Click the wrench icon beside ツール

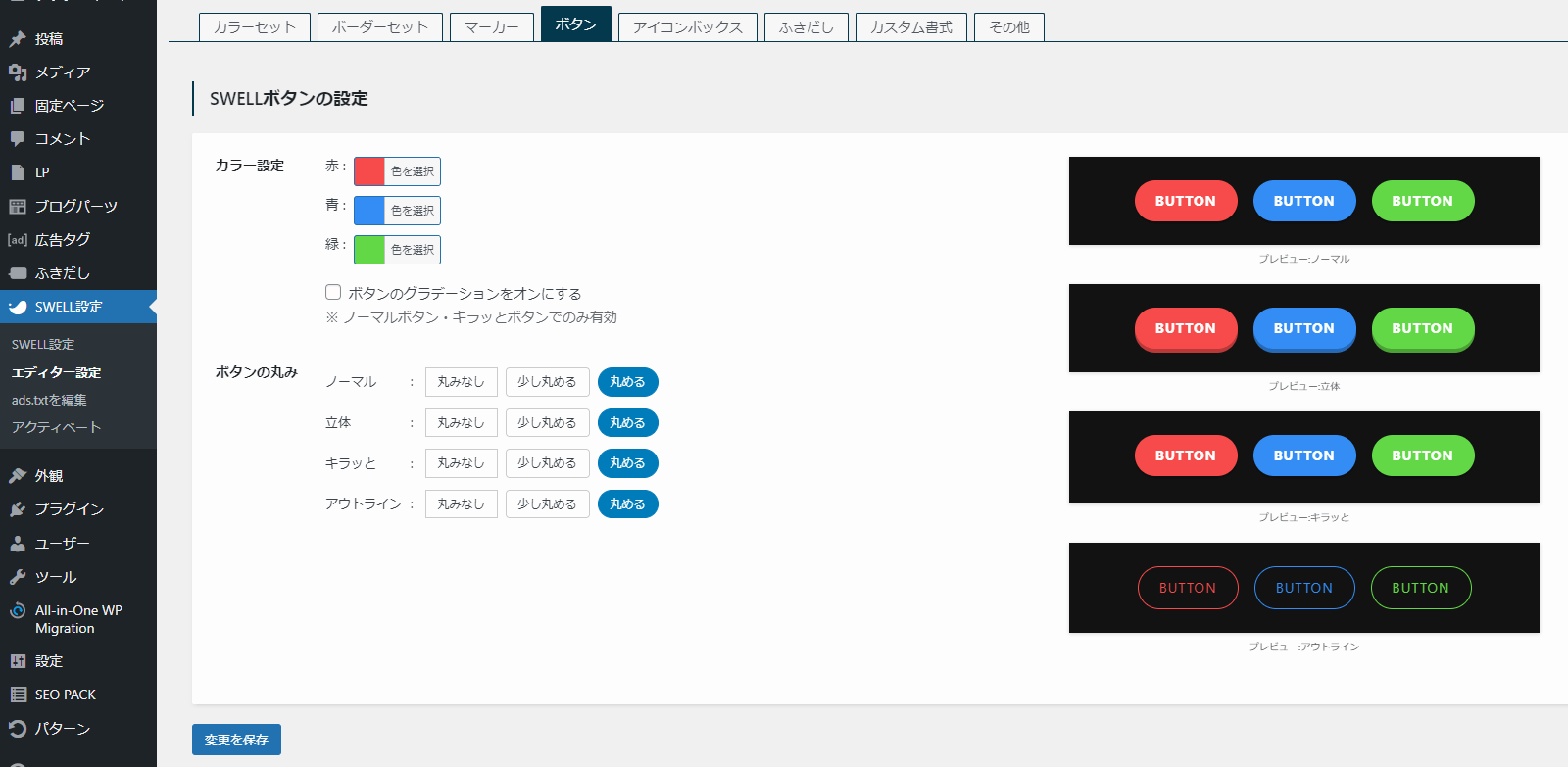(18, 577)
